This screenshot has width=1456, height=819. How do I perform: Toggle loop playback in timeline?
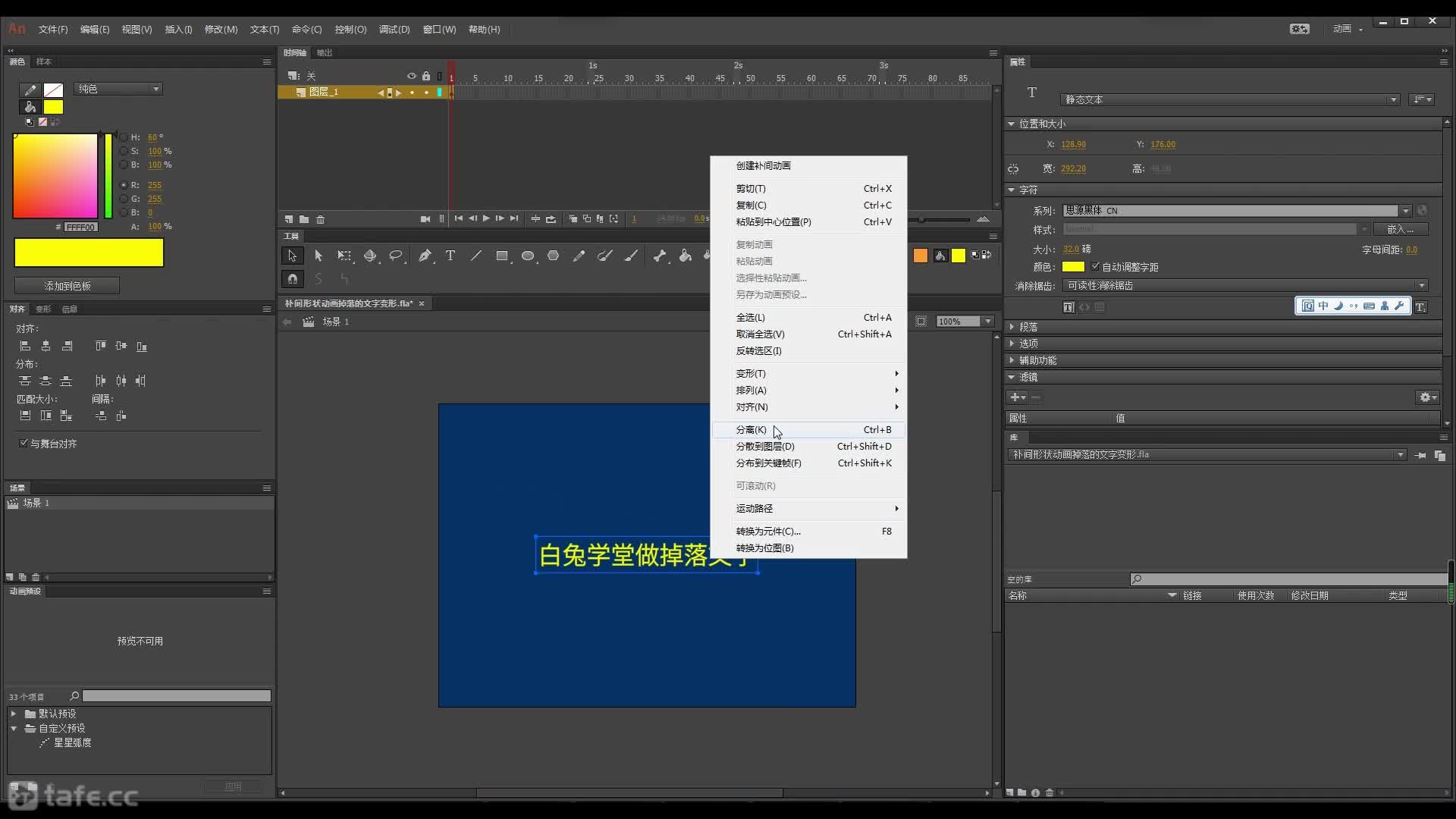pyautogui.click(x=551, y=219)
